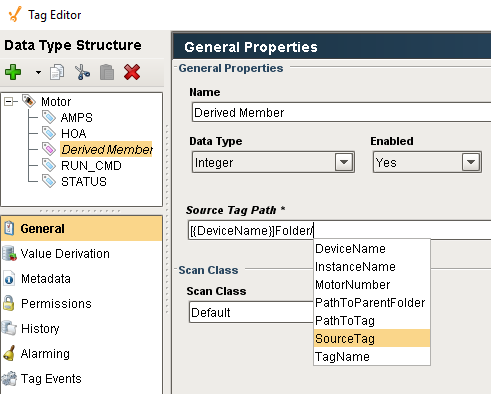Click the green plus Add member icon

(x=13, y=72)
